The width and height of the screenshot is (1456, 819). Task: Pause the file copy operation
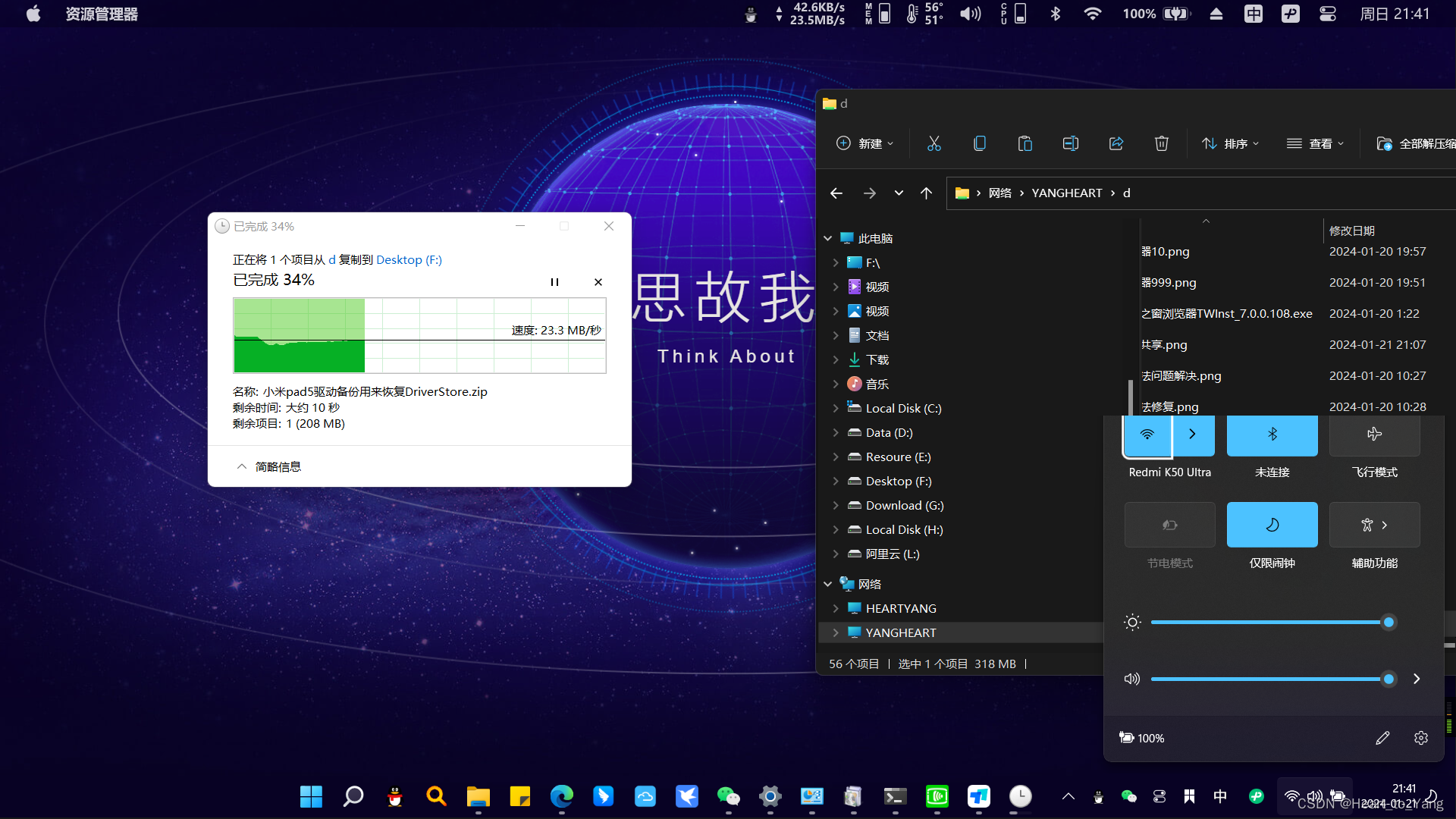[554, 282]
